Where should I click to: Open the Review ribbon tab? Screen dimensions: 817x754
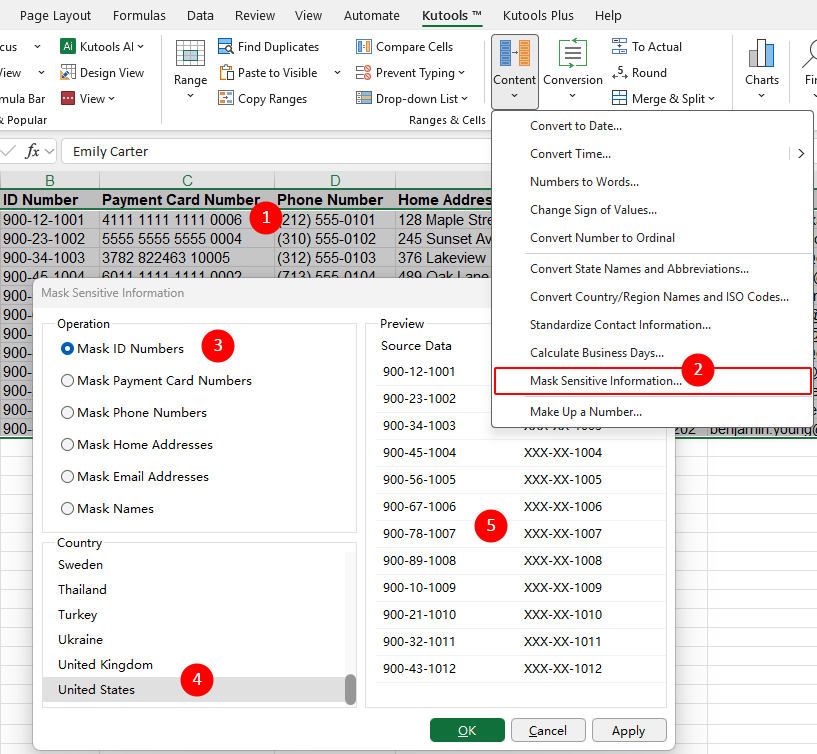coord(254,16)
